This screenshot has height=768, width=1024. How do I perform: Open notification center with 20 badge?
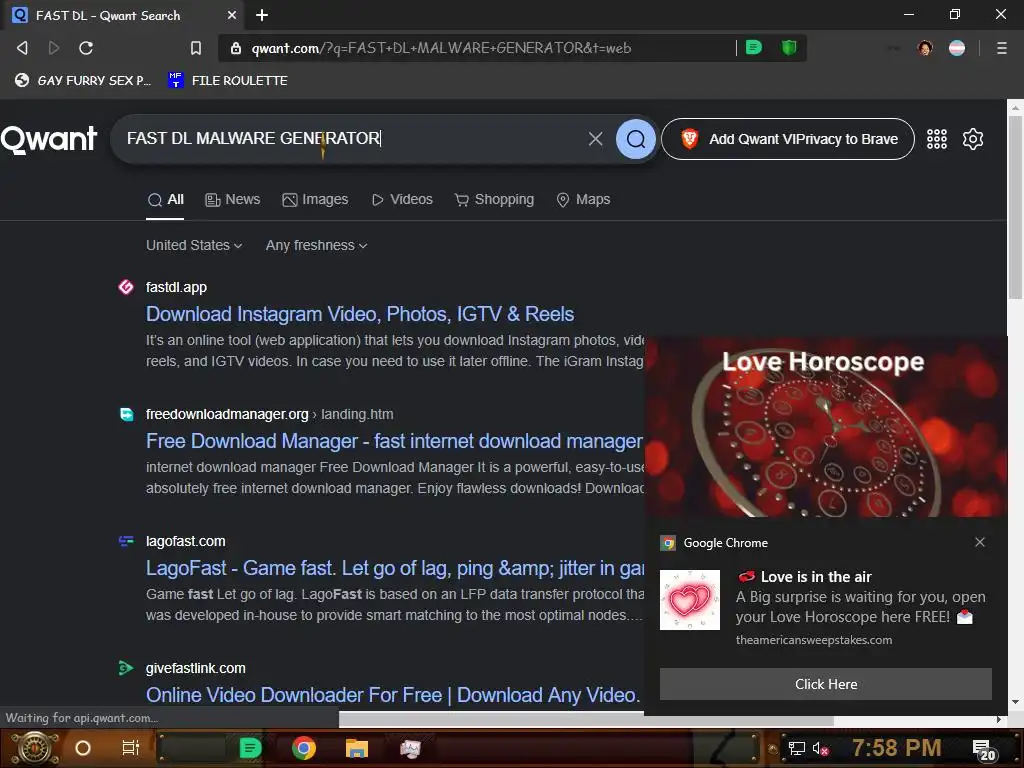(x=983, y=750)
